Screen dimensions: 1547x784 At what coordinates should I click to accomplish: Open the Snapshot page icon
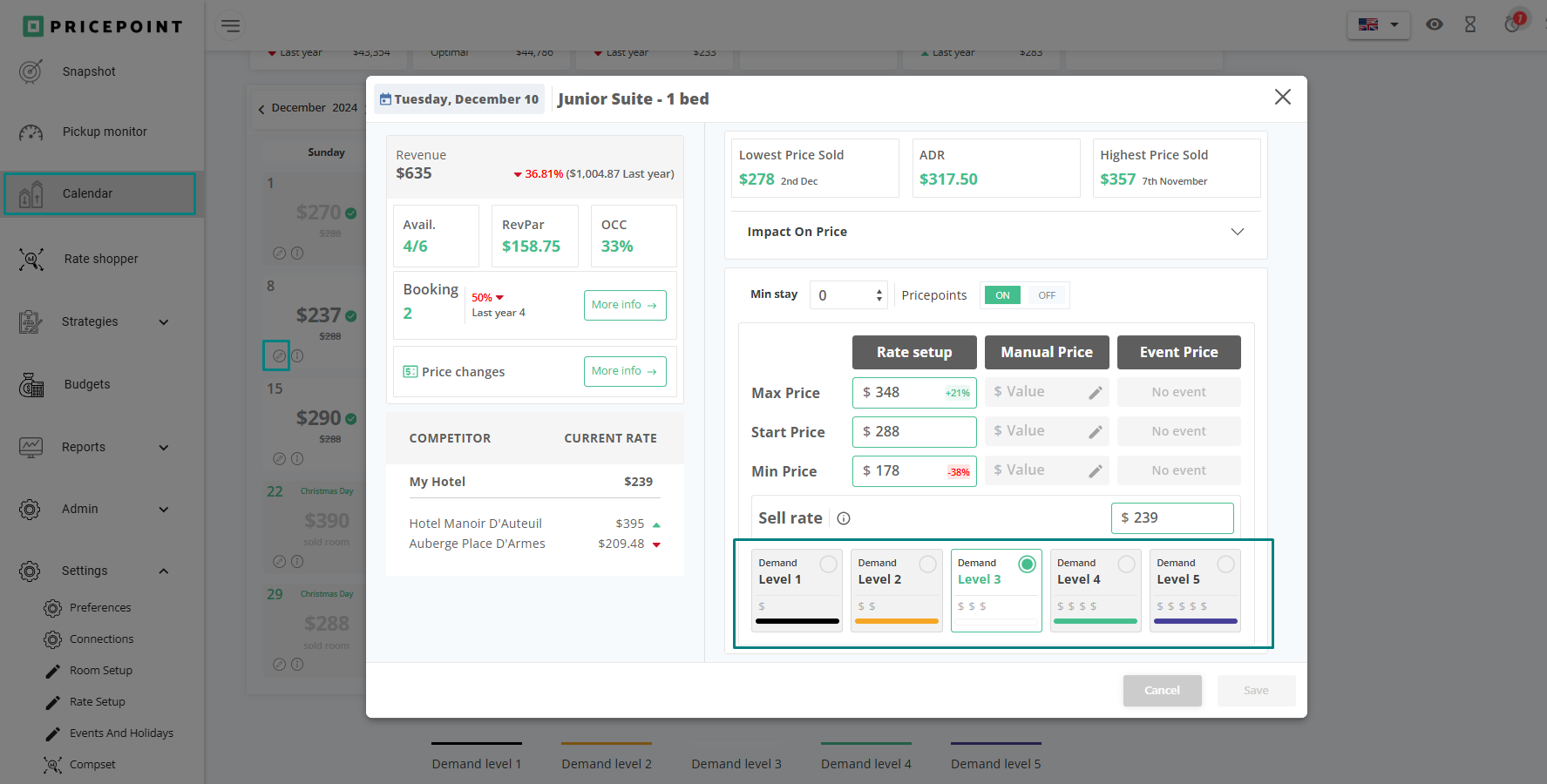(x=31, y=71)
